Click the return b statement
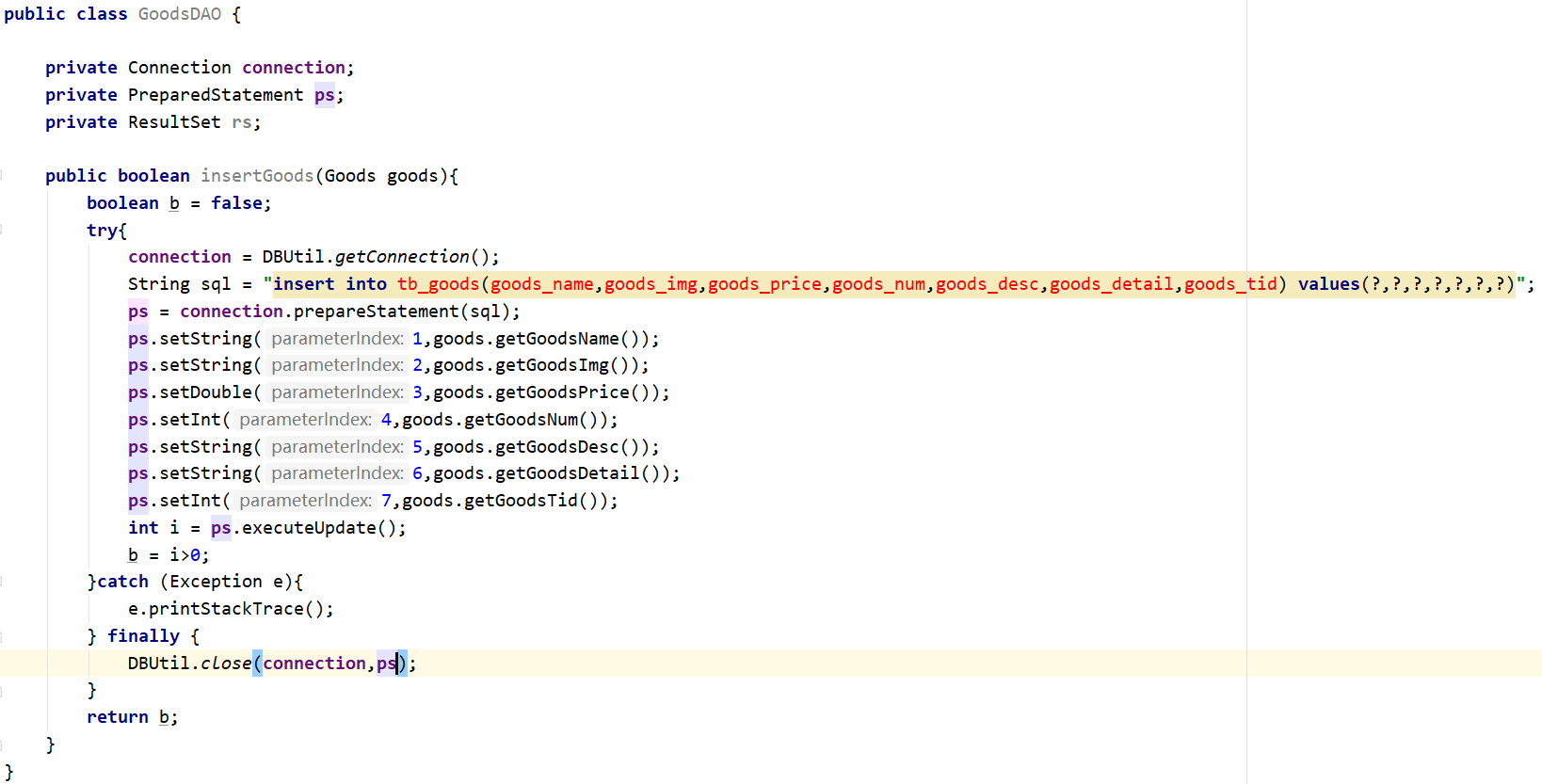The width and height of the screenshot is (1542, 784). (x=131, y=717)
